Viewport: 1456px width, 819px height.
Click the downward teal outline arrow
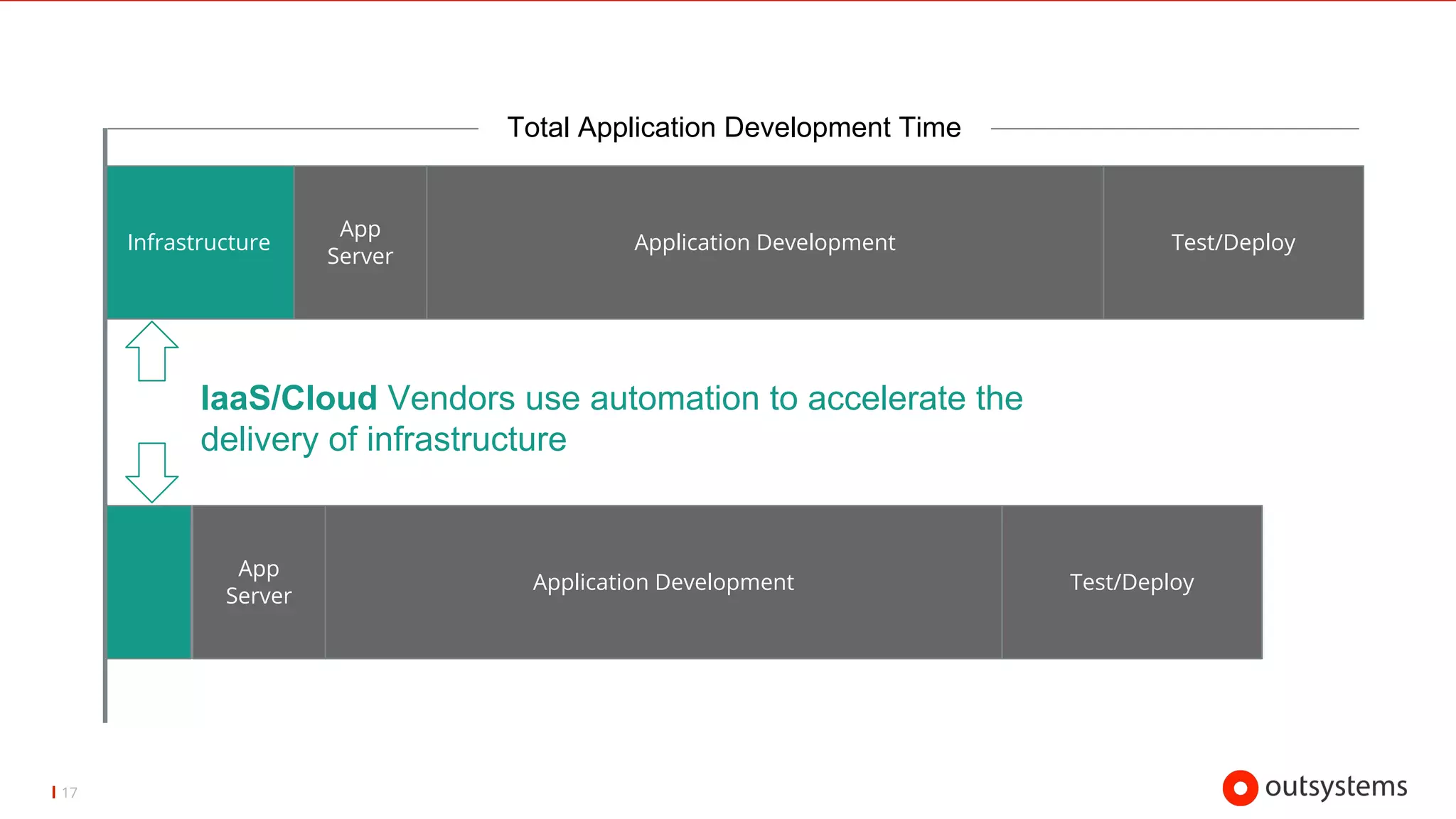pos(151,473)
